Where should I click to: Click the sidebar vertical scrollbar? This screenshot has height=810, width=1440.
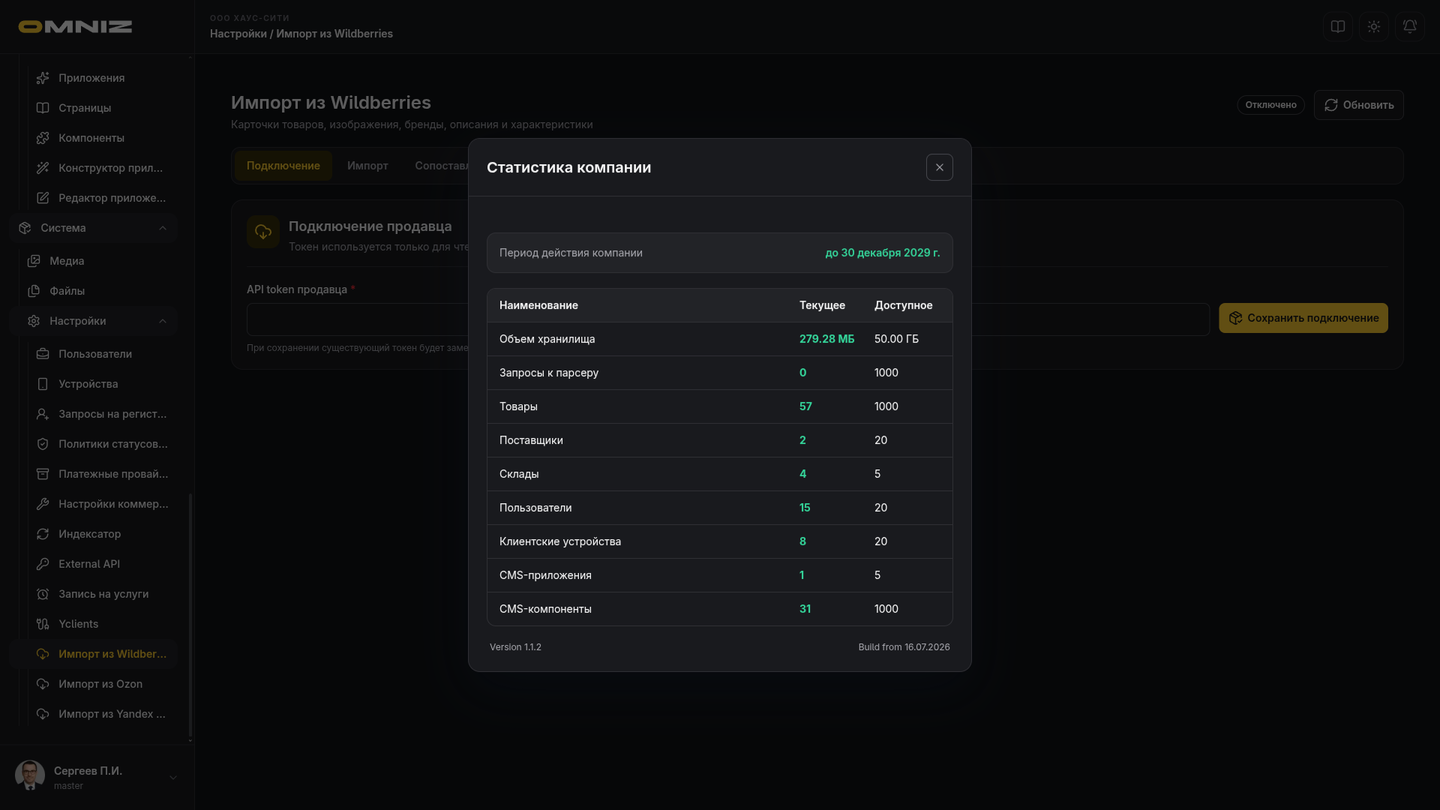pos(190,617)
